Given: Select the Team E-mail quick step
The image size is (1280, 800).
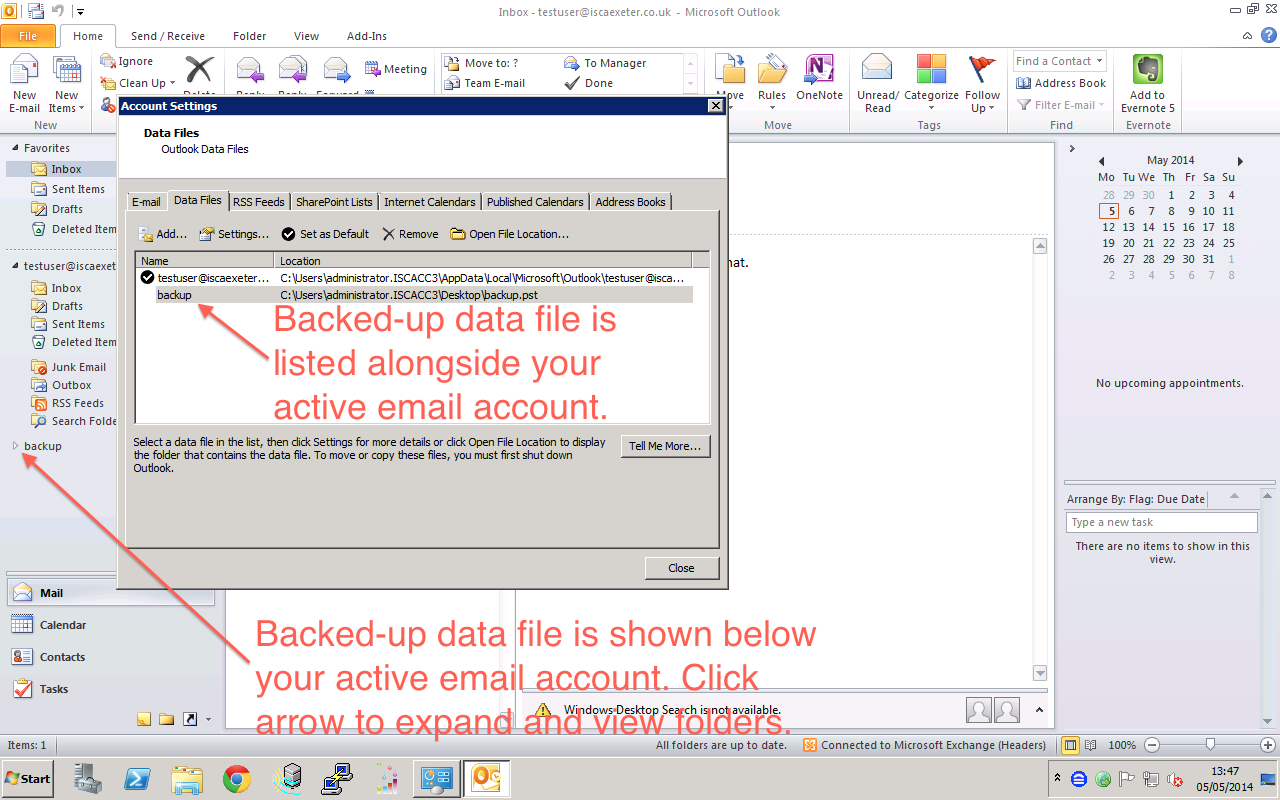Looking at the screenshot, I should tap(485, 83).
